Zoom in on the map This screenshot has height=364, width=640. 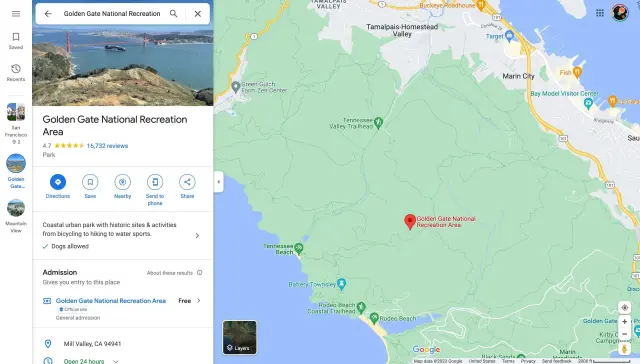624,322
